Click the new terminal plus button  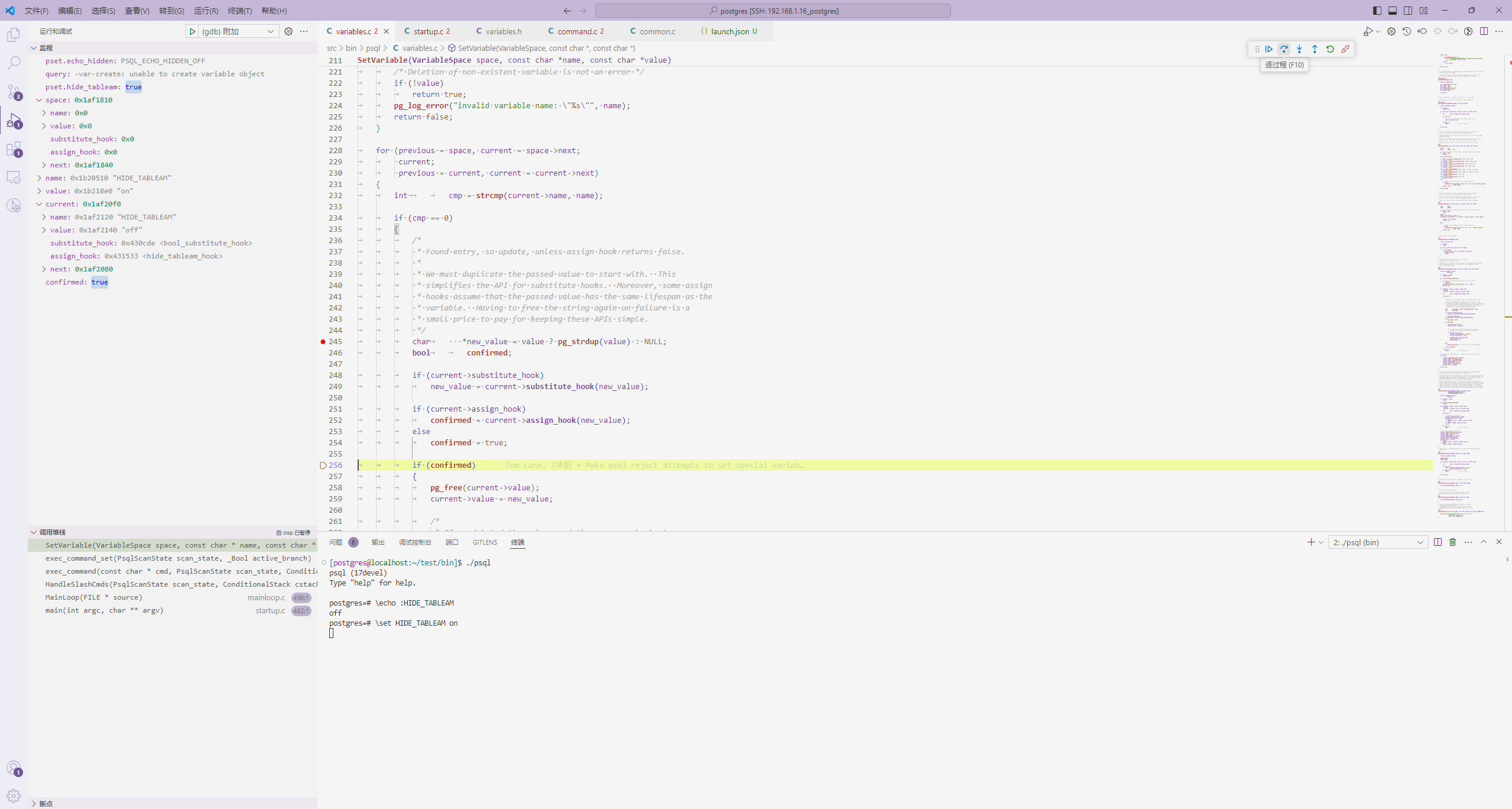1311,542
